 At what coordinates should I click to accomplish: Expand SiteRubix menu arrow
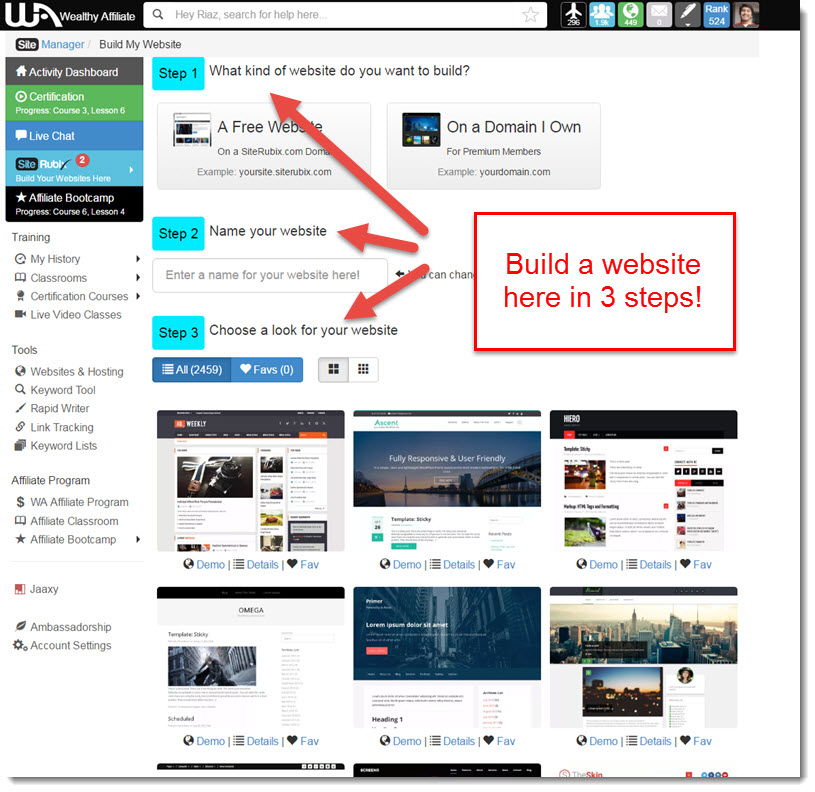pyautogui.click(x=131, y=169)
